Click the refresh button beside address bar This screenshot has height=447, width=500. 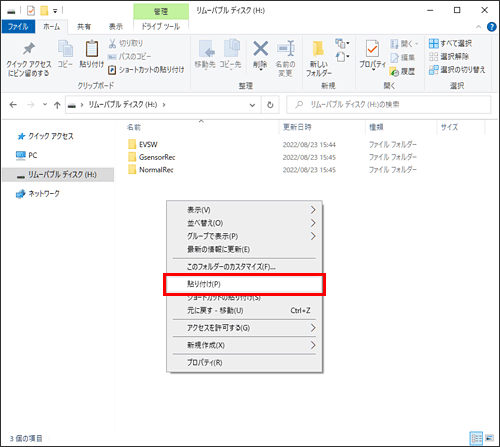[x=270, y=105]
